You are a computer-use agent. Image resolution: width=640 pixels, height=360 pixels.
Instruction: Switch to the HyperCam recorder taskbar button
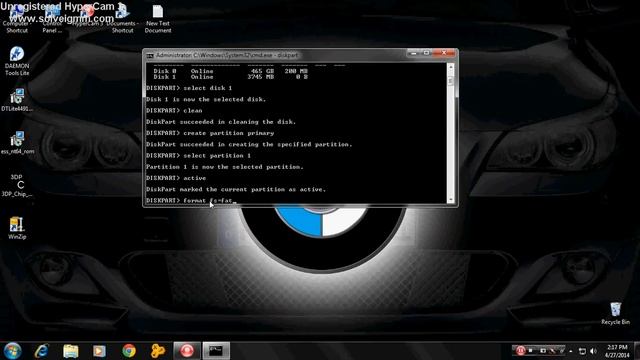187,351
